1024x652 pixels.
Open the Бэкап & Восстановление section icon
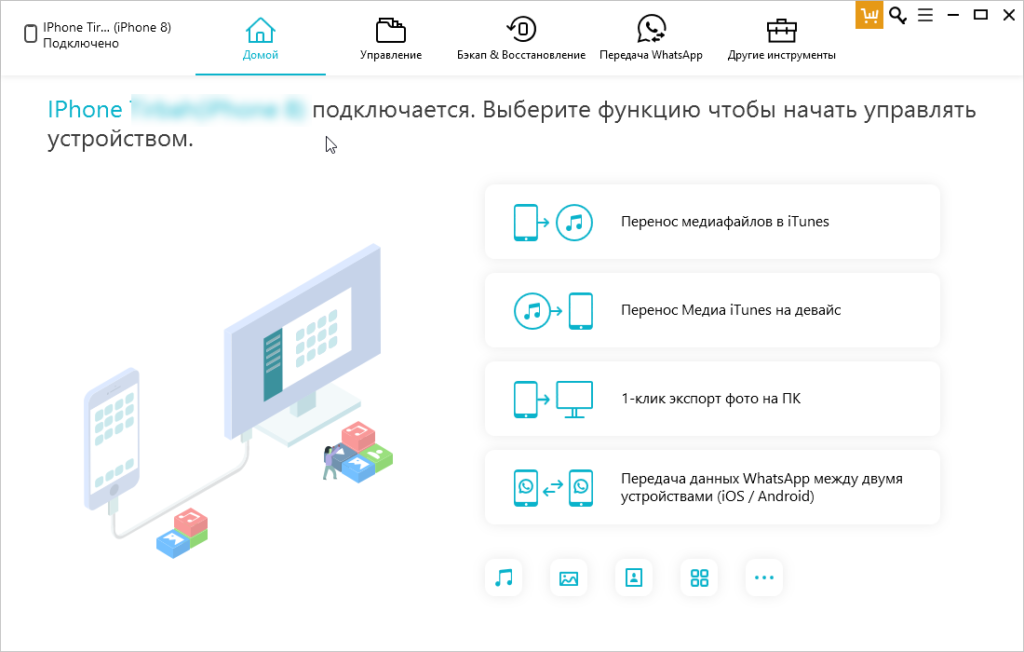520,27
